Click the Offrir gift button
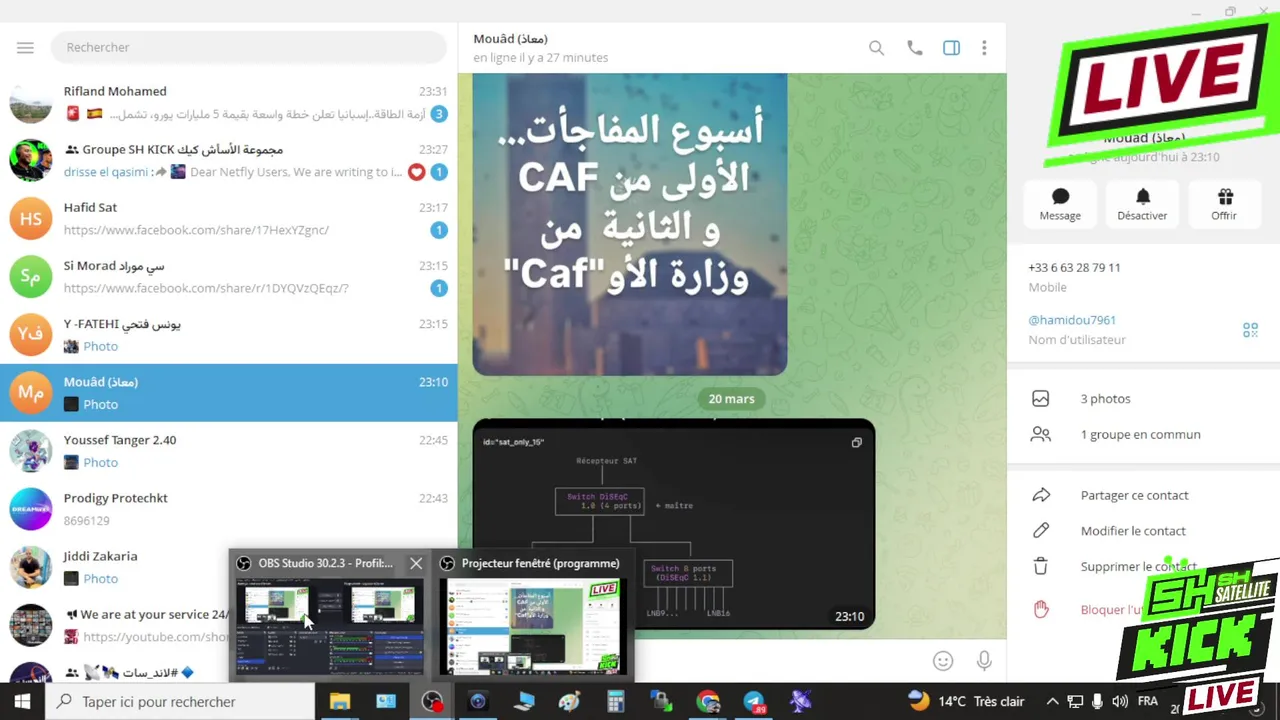 click(1224, 204)
